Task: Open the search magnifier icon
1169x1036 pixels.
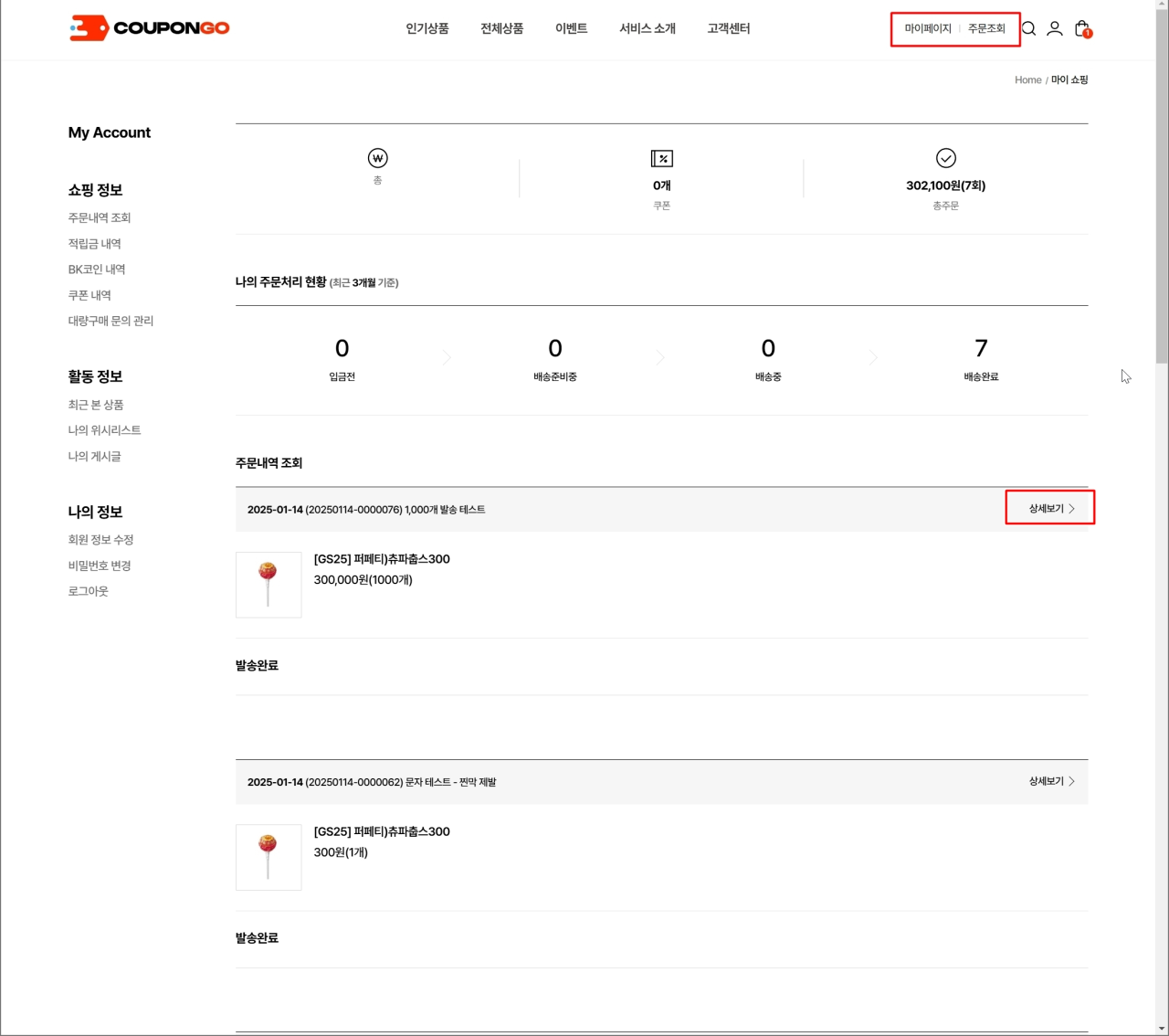Action: (x=1028, y=28)
